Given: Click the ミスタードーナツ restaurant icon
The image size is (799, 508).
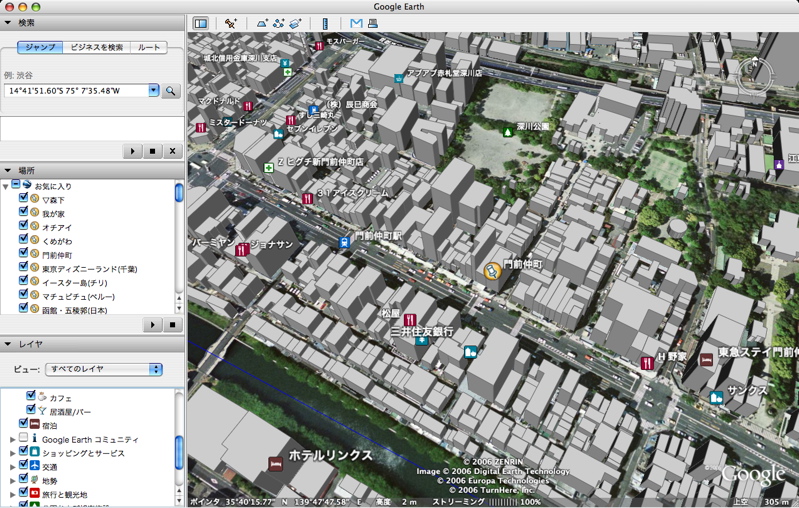Looking at the screenshot, I should coord(201,127).
